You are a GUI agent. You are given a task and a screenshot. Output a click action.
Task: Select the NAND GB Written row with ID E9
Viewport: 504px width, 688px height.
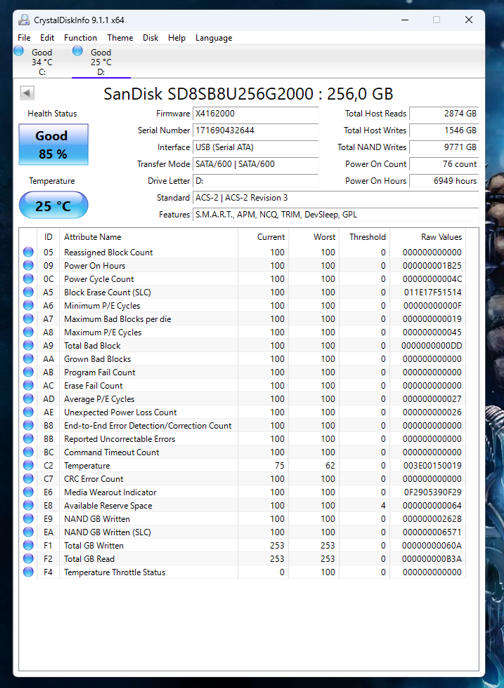[243, 519]
